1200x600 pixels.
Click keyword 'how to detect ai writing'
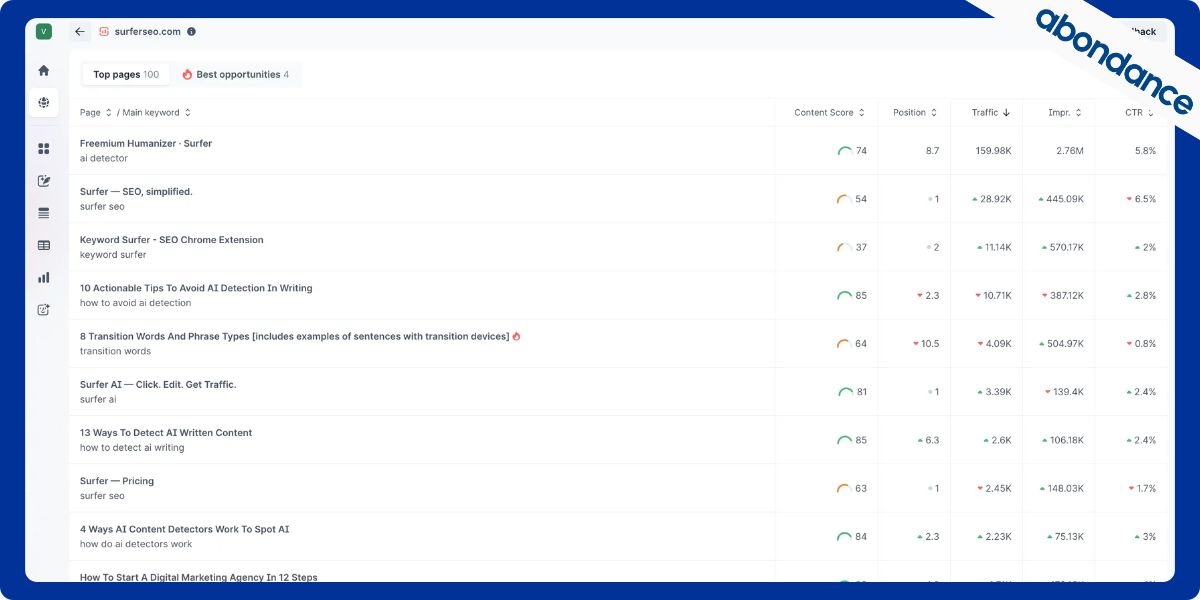pyautogui.click(x=132, y=448)
